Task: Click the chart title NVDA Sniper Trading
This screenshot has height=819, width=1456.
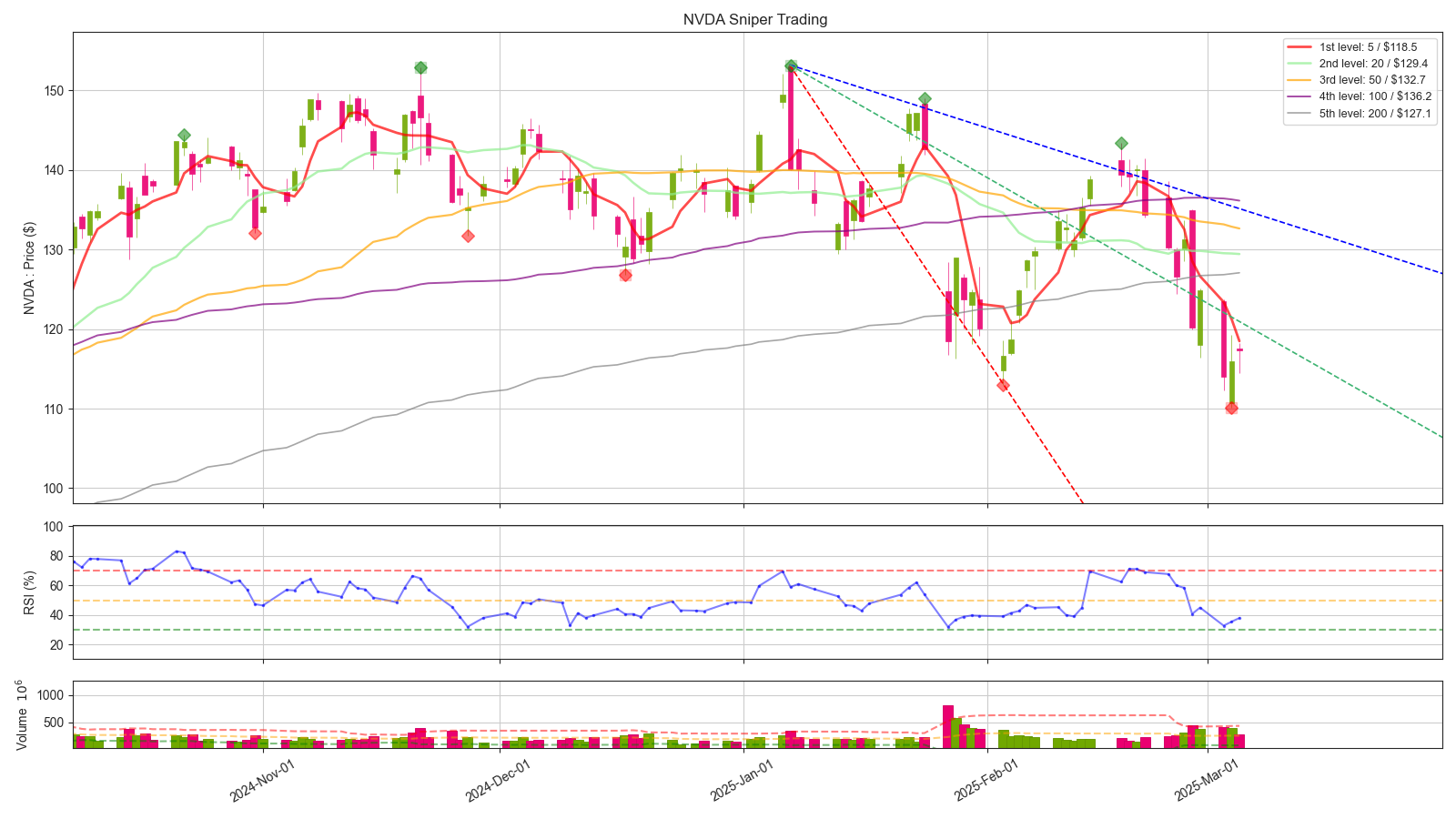Action: tap(755, 19)
